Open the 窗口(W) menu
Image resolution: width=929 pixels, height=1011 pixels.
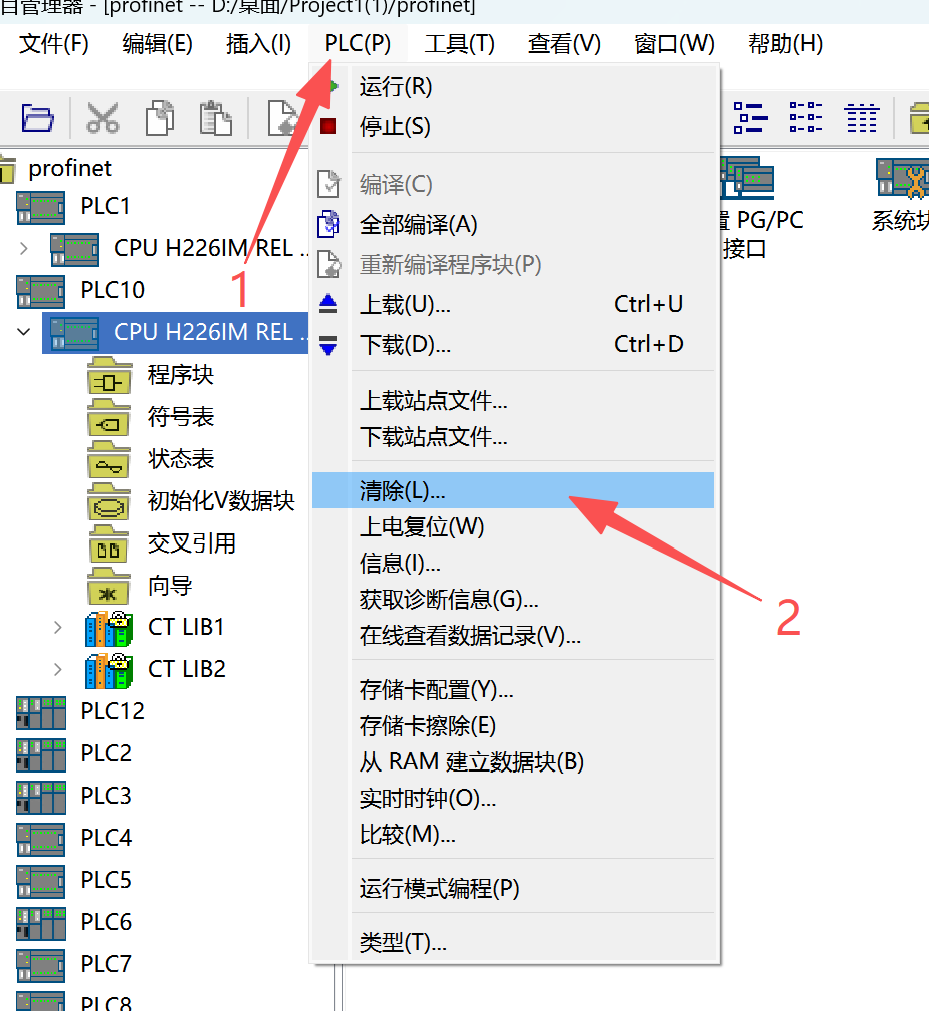point(674,44)
